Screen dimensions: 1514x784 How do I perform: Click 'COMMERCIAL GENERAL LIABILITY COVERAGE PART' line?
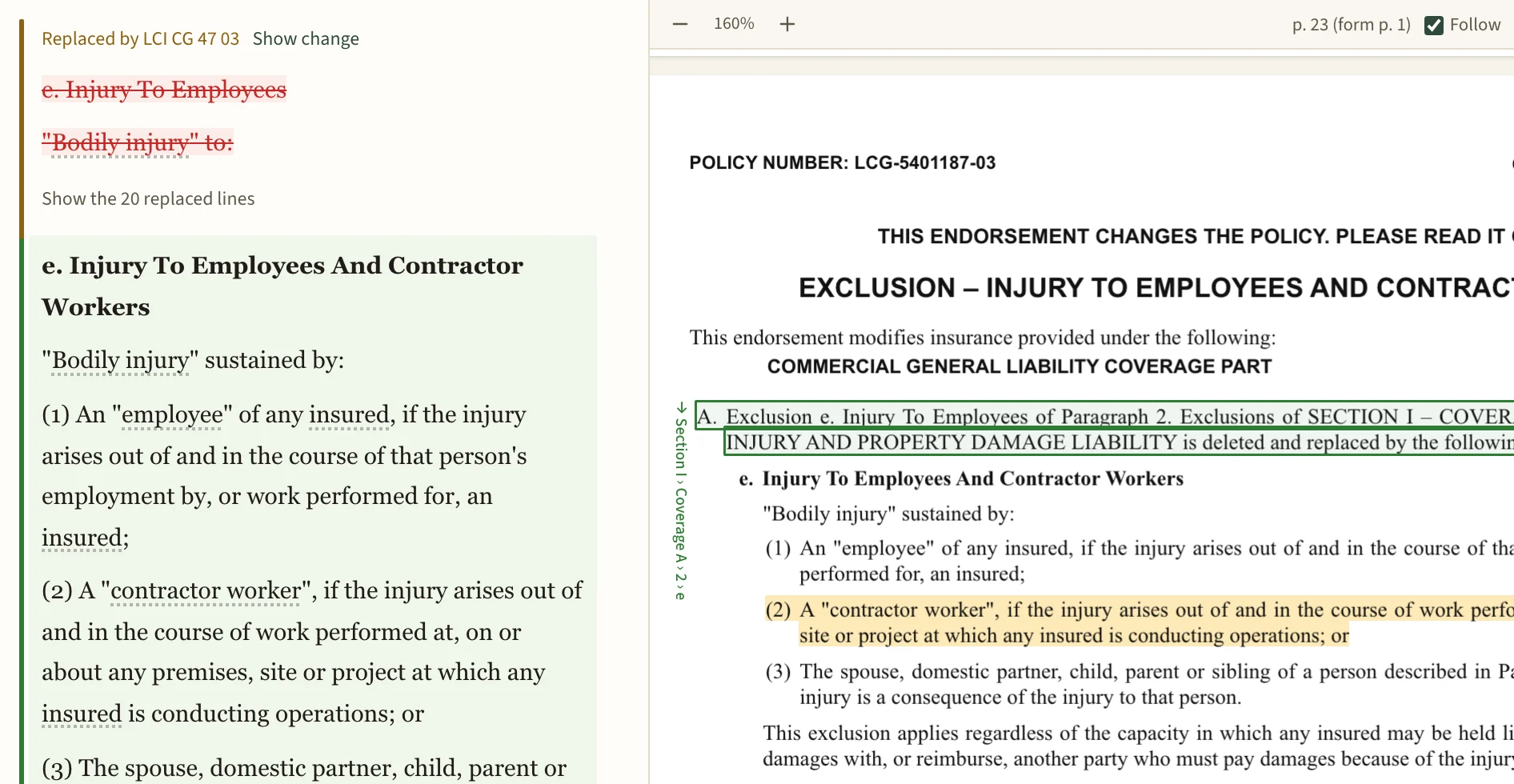[x=1019, y=366]
